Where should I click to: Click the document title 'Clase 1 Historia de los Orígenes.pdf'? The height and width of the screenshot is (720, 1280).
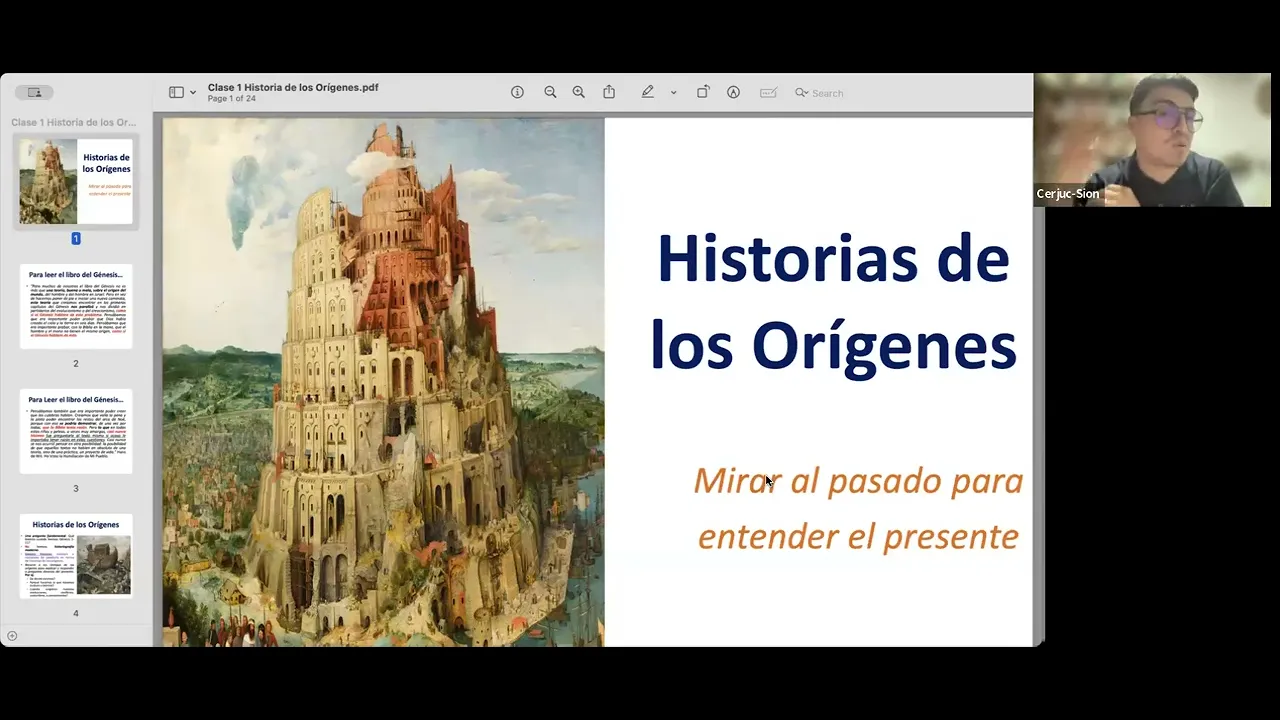pyautogui.click(x=293, y=87)
